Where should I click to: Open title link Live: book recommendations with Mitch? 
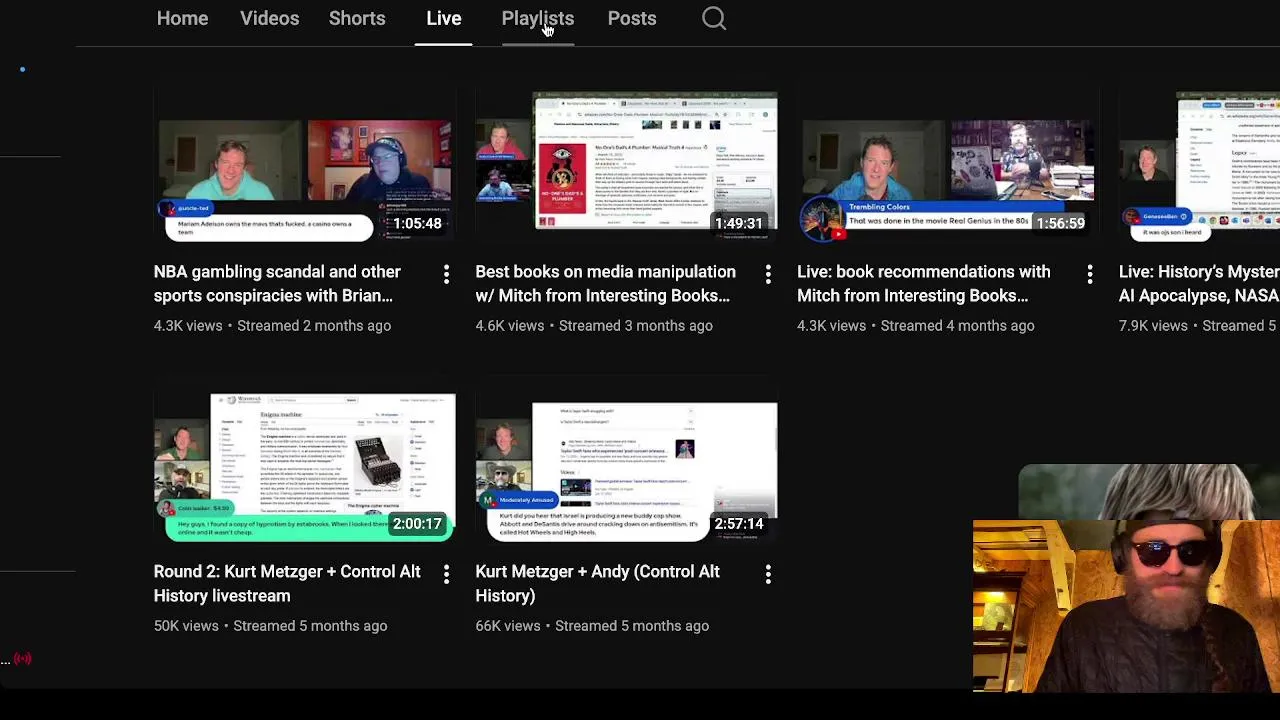click(923, 284)
